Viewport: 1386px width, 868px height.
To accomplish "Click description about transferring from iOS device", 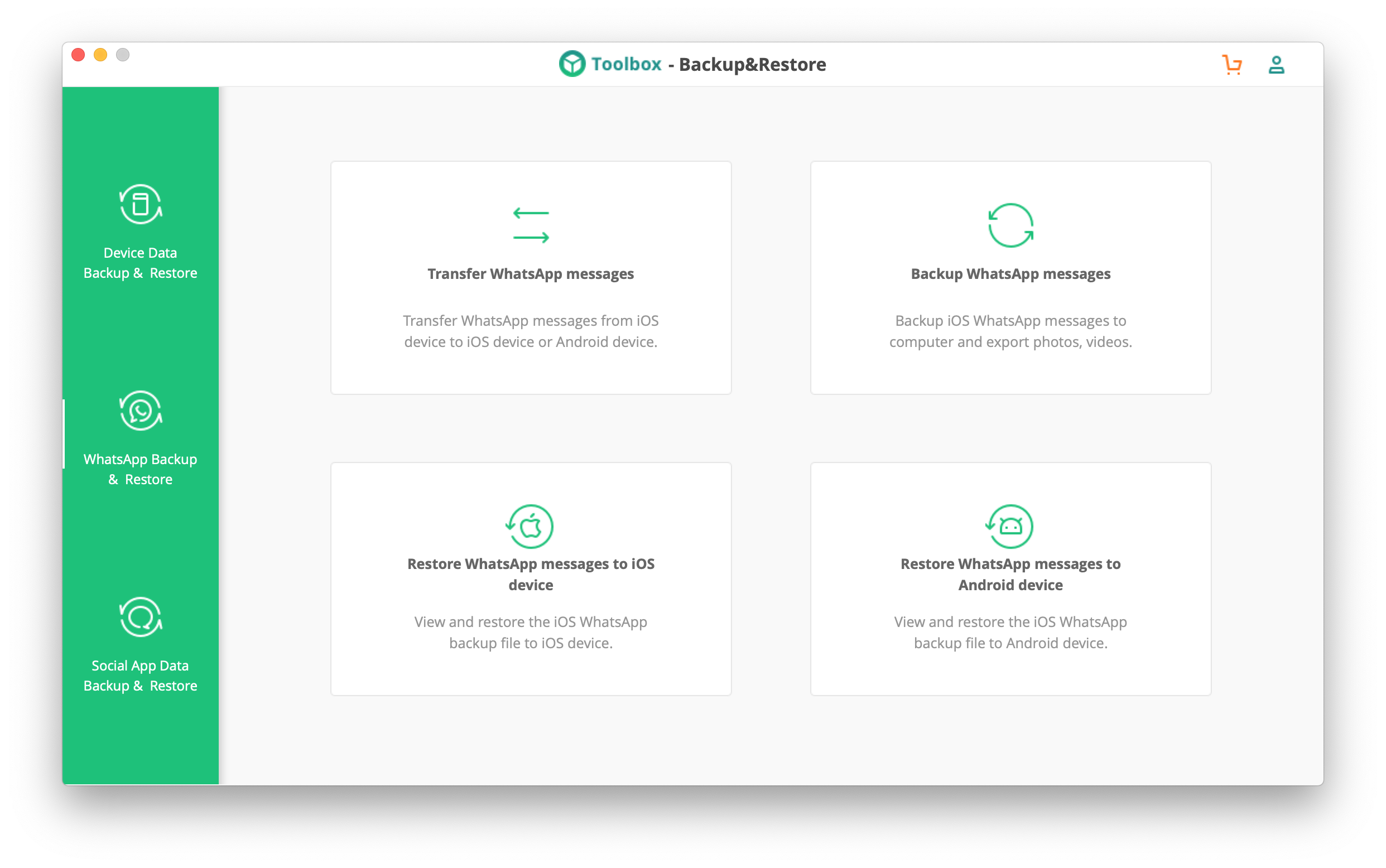I will (x=531, y=331).
